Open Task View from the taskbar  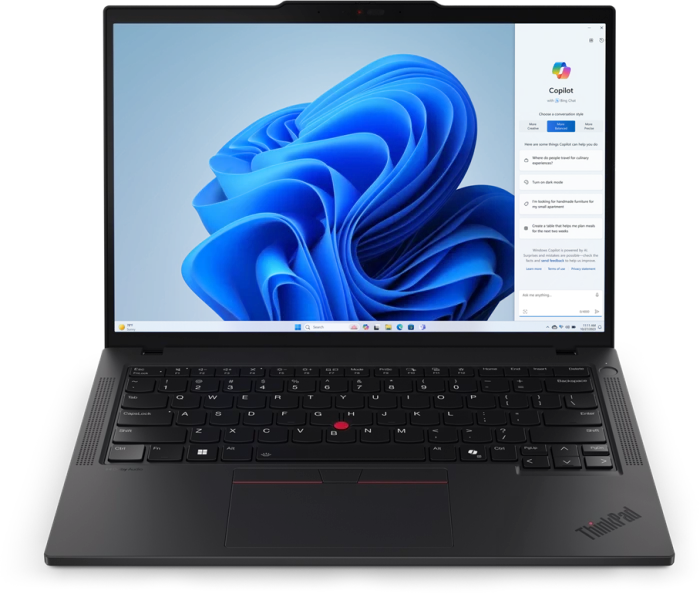coord(377,327)
